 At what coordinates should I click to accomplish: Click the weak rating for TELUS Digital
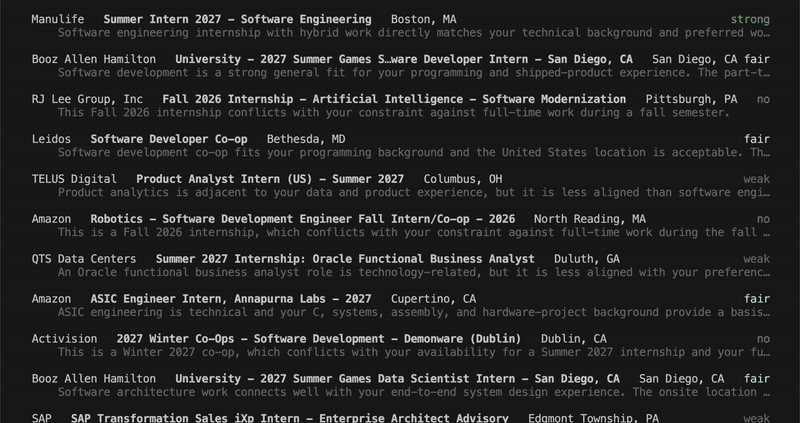pyautogui.click(x=757, y=179)
